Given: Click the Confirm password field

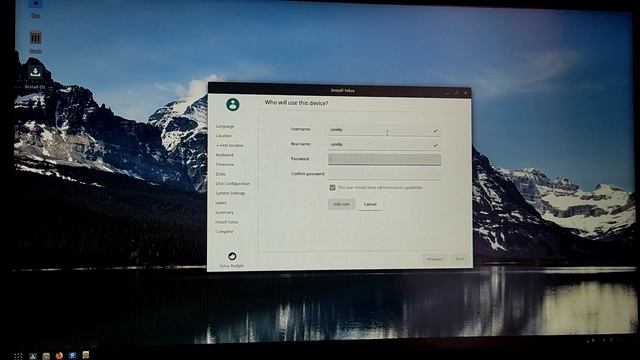Looking at the screenshot, I should [x=384, y=174].
